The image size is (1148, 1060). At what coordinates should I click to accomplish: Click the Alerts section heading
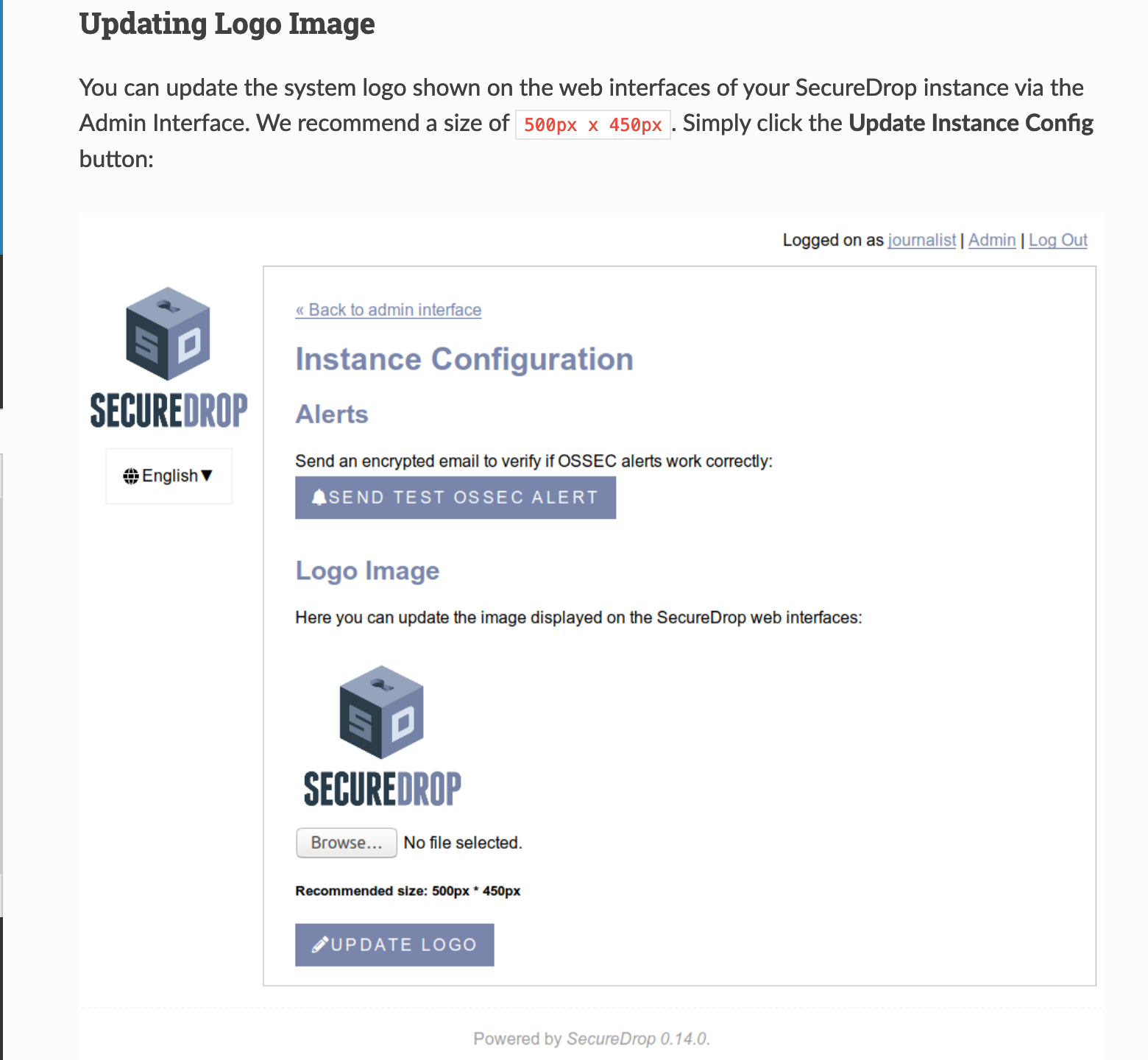pyautogui.click(x=332, y=414)
